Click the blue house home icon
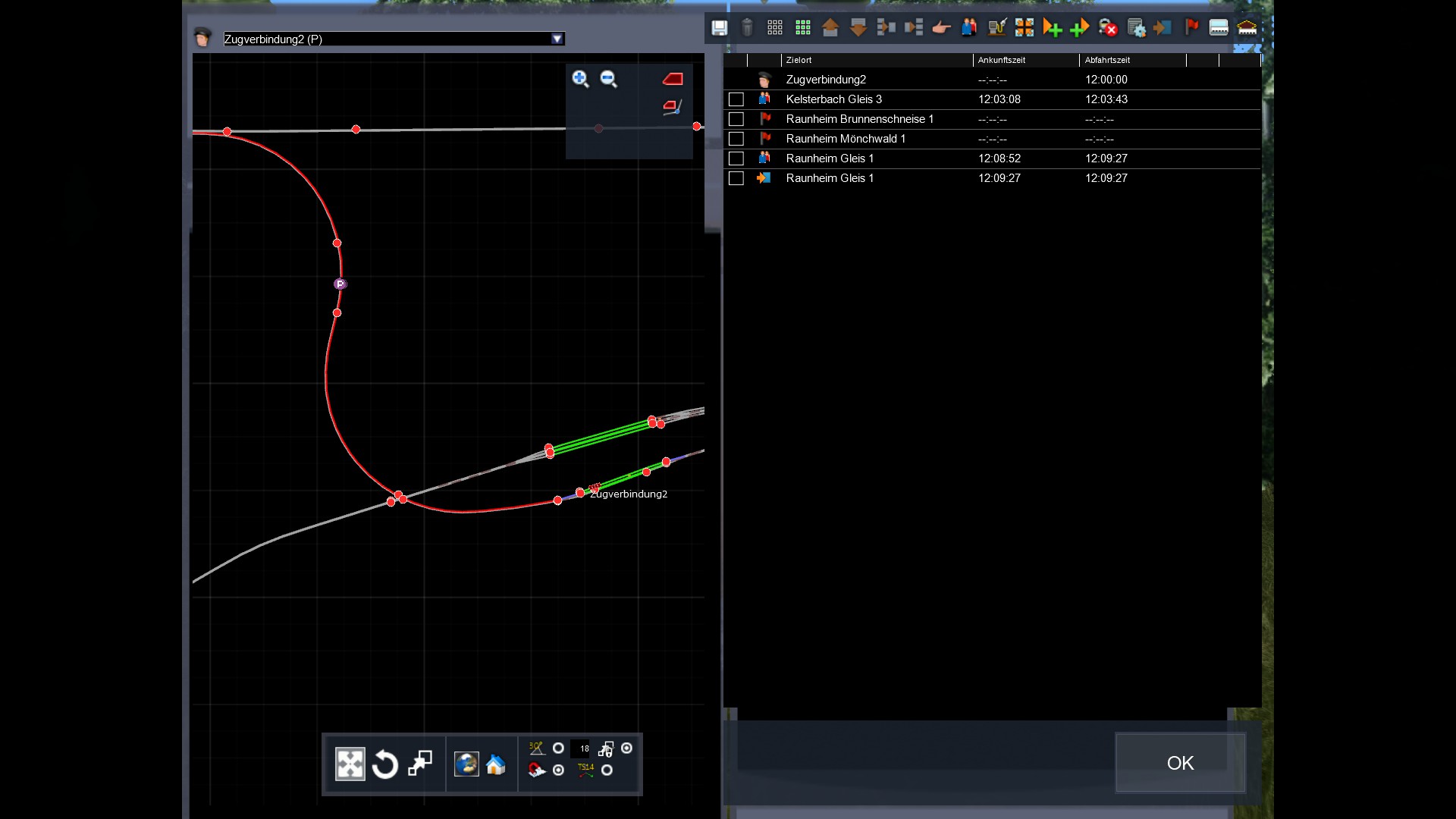Screen dimensions: 1456x819 (x=496, y=764)
